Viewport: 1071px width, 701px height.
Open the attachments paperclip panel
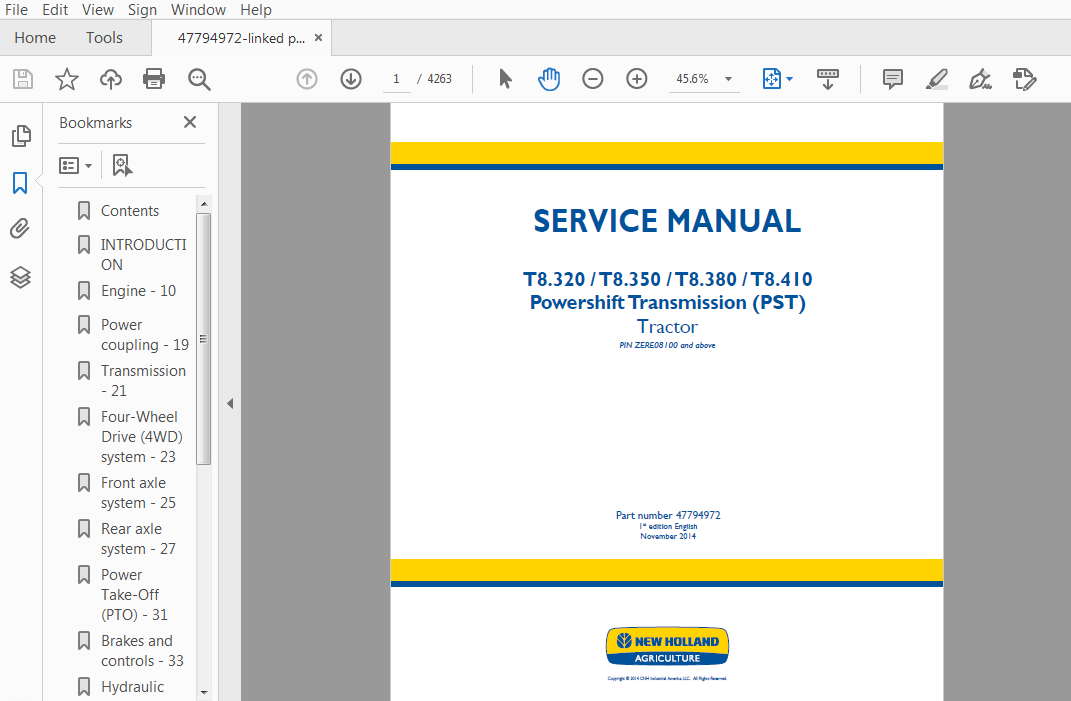pos(20,228)
